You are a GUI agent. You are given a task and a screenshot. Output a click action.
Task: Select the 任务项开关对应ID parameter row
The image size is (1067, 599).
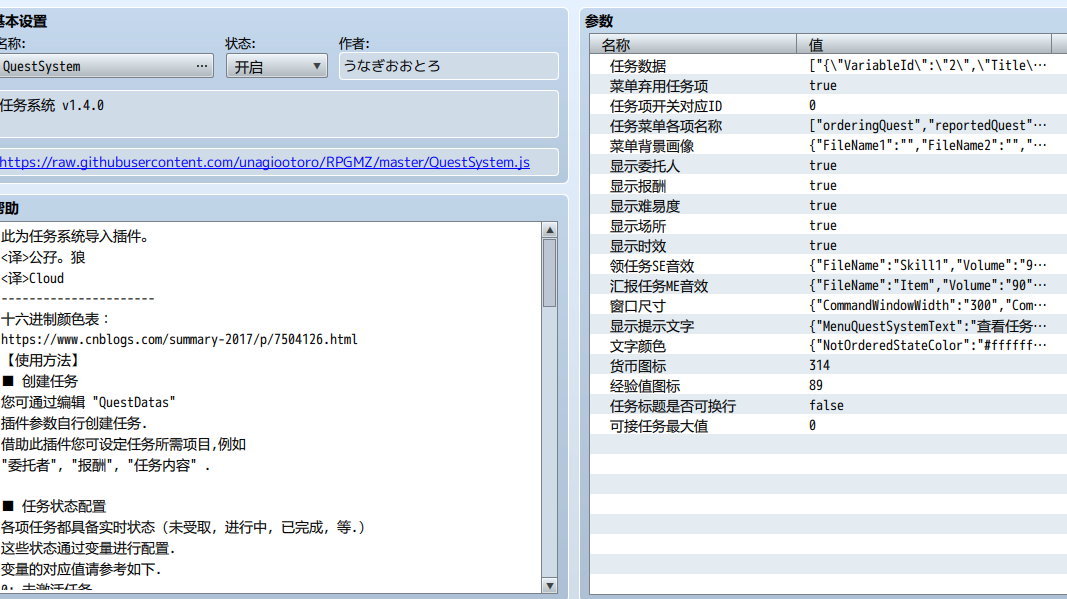828,106
